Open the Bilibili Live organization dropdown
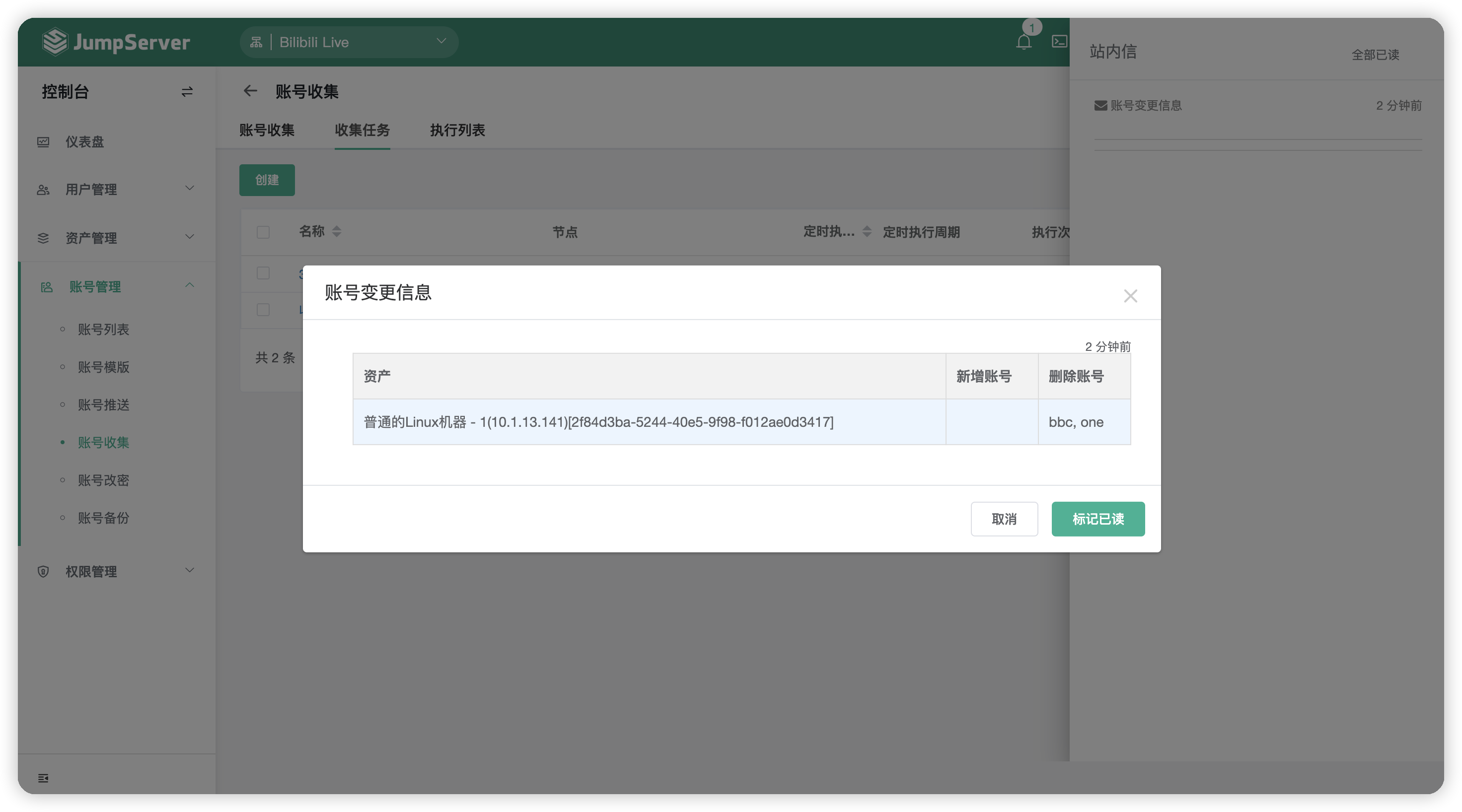This screenshot has width=1462, height=812. [x=349, y=42]
